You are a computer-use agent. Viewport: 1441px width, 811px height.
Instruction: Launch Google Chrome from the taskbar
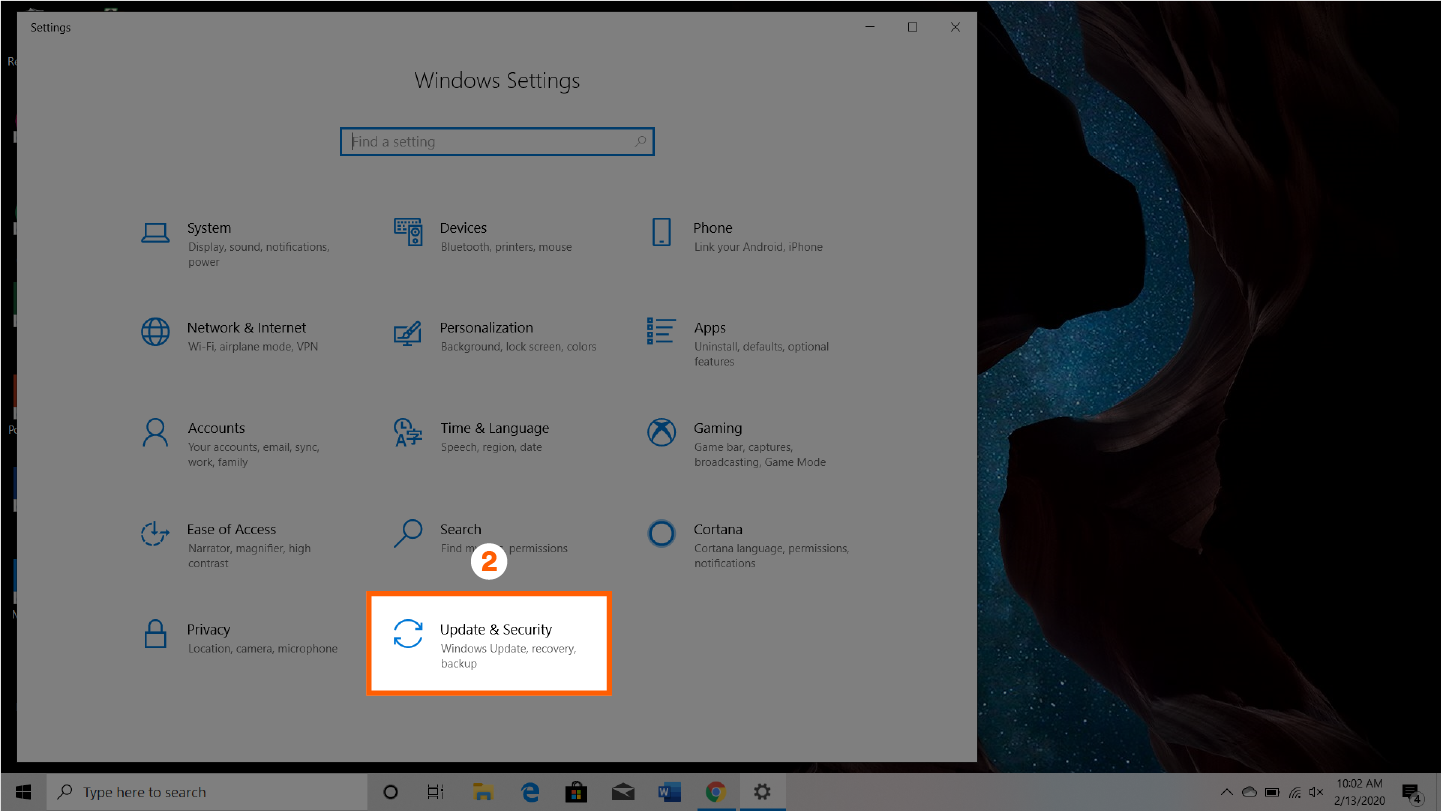point(715,792)
